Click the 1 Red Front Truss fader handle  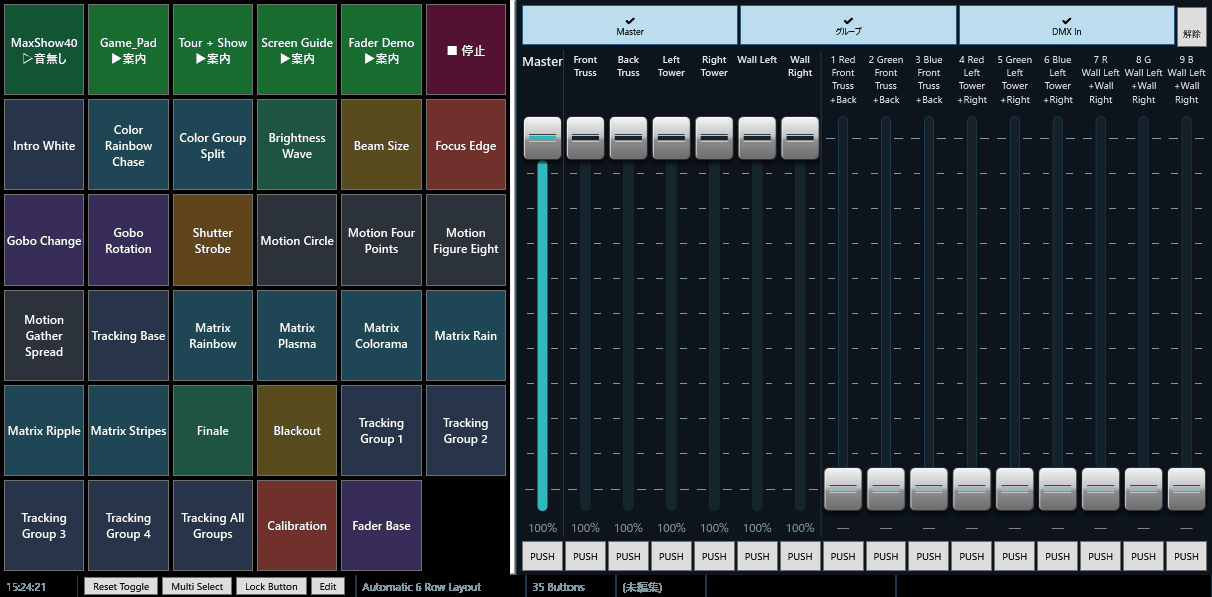tap(843, 489)
